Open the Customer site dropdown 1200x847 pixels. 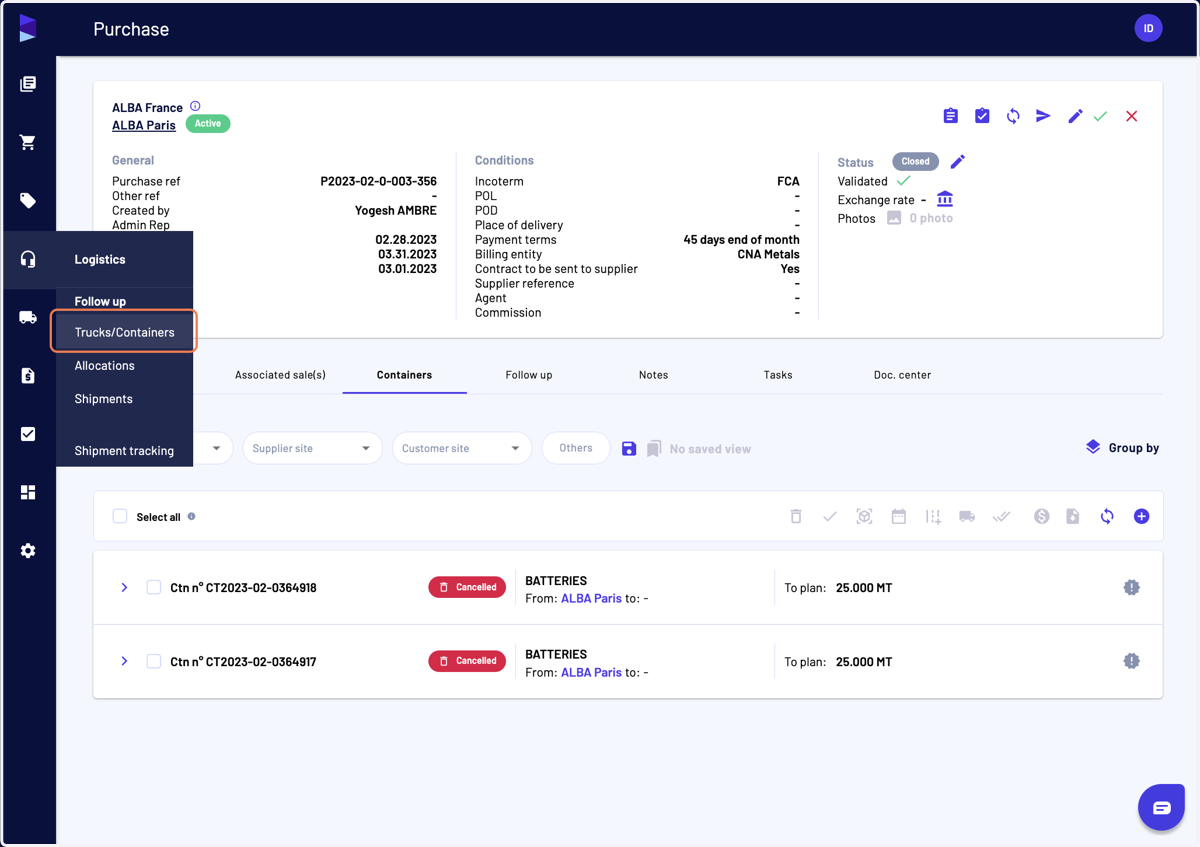(461, 448)
